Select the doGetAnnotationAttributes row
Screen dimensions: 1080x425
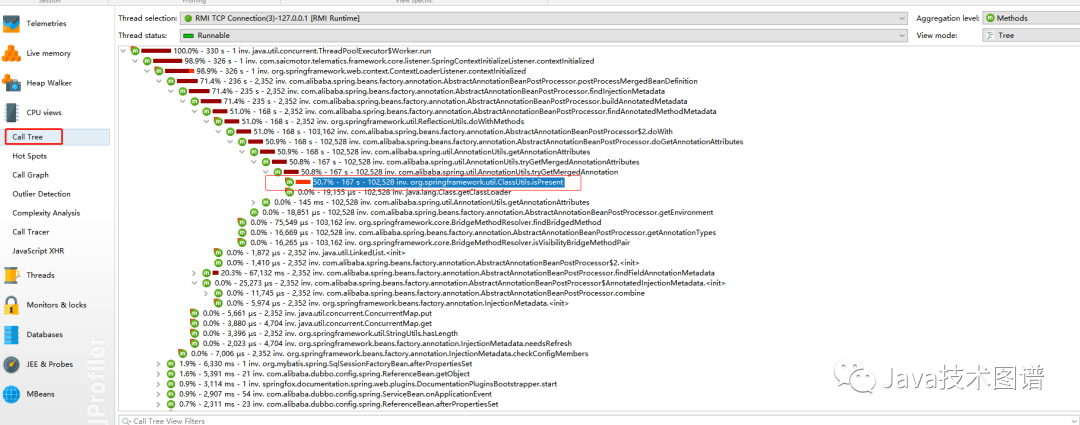click(x=503, y=141)
